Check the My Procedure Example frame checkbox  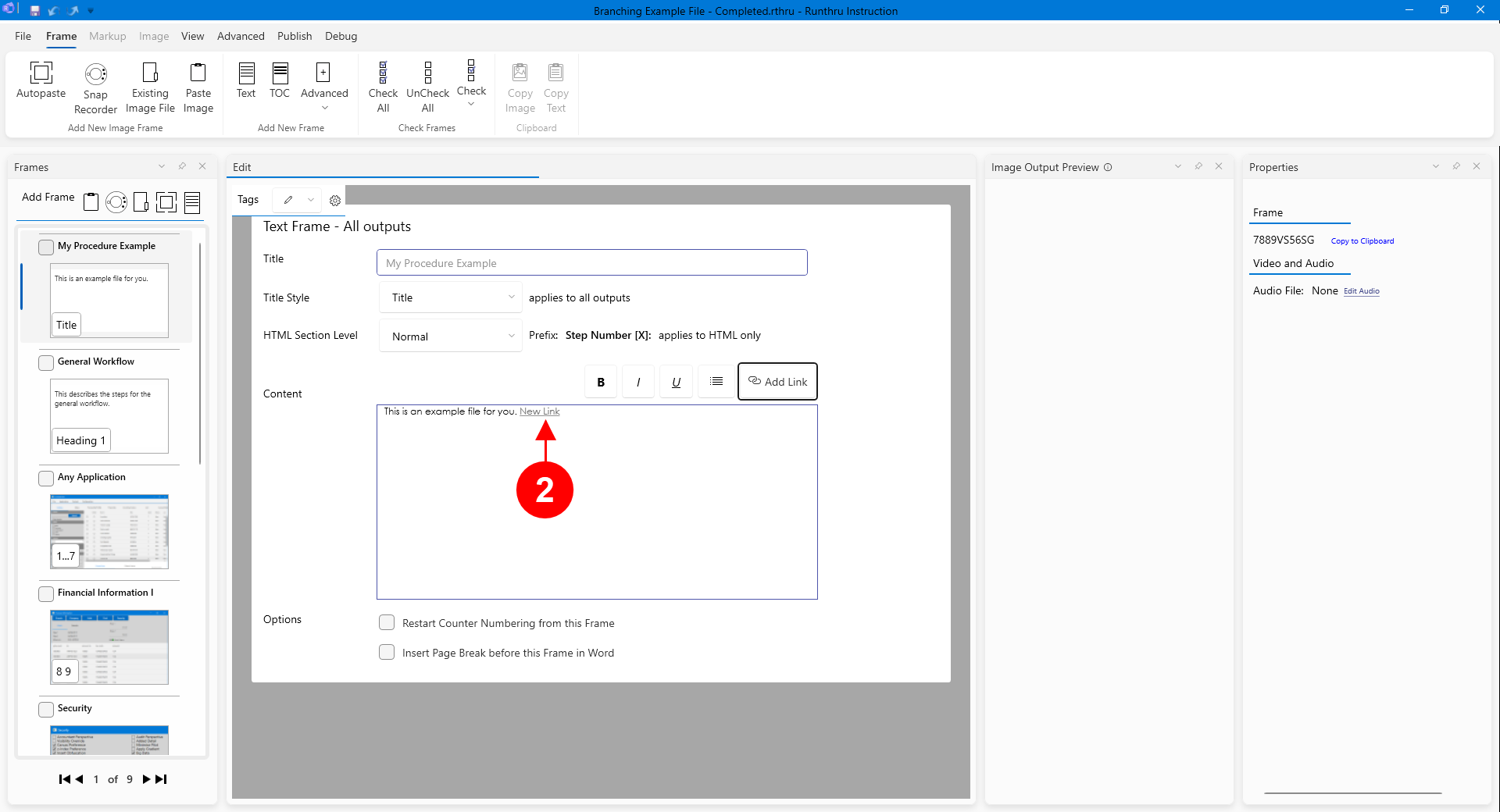46,247
